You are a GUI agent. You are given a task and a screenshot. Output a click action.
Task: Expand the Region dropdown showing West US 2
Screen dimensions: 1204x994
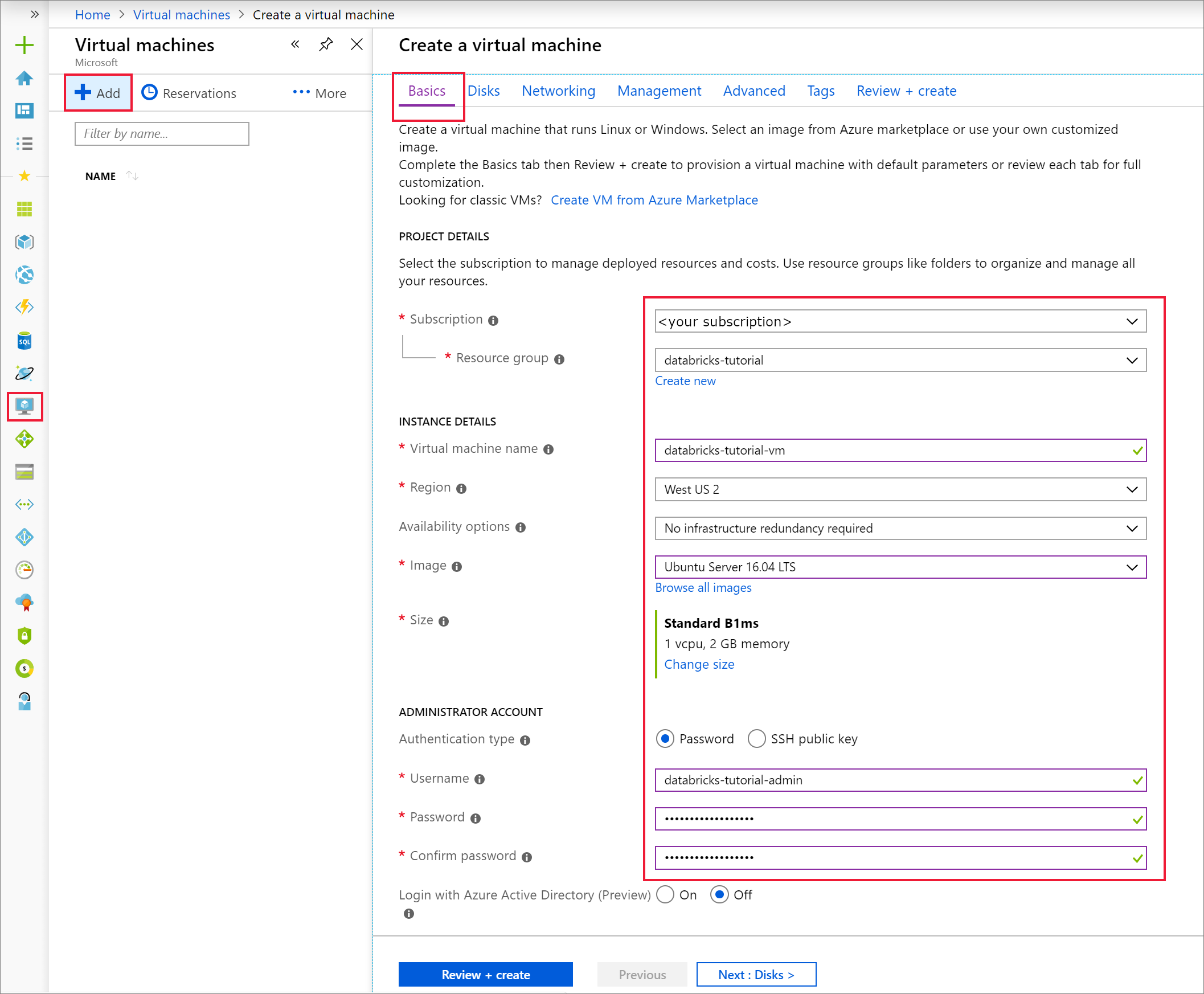tap(900, 489)
